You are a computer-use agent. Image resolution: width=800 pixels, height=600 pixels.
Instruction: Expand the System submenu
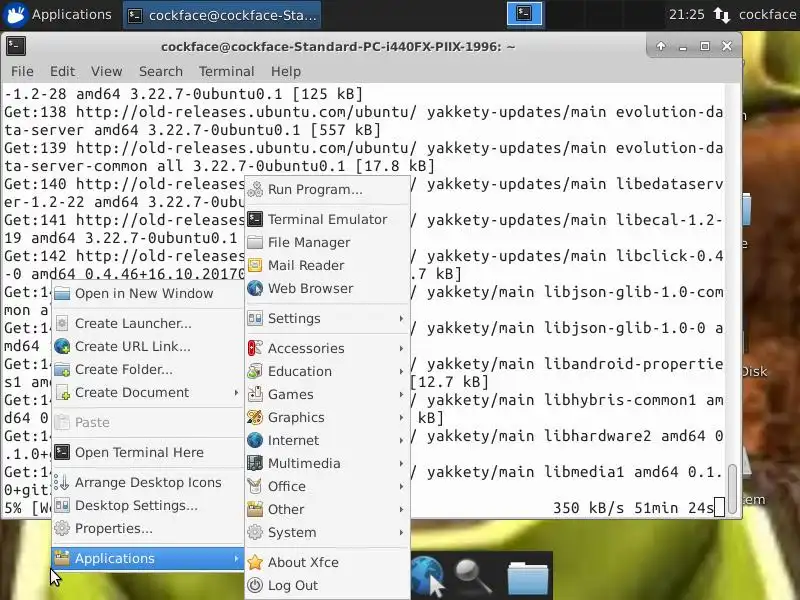pos(327,532)
